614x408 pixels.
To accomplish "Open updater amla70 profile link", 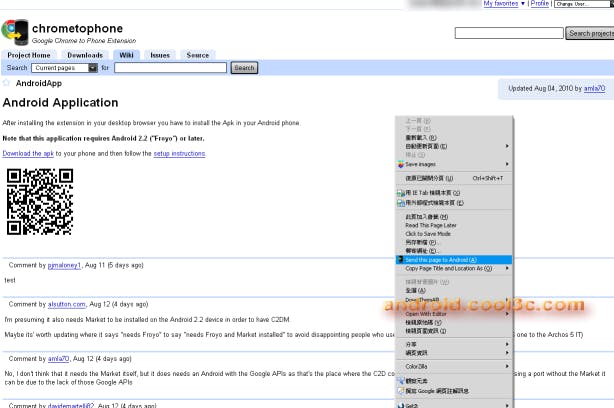I will [594, 88].
